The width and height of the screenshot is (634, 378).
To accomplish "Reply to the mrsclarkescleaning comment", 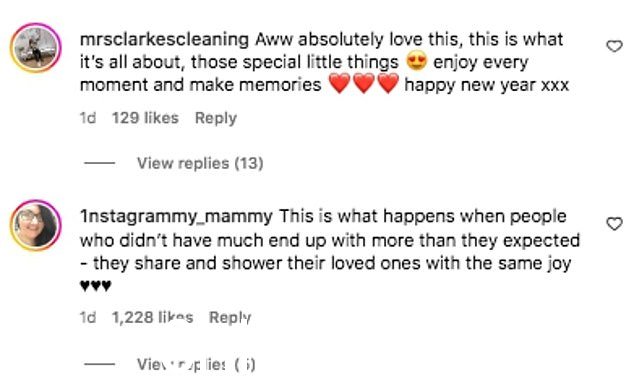I will tap(216, 118).
